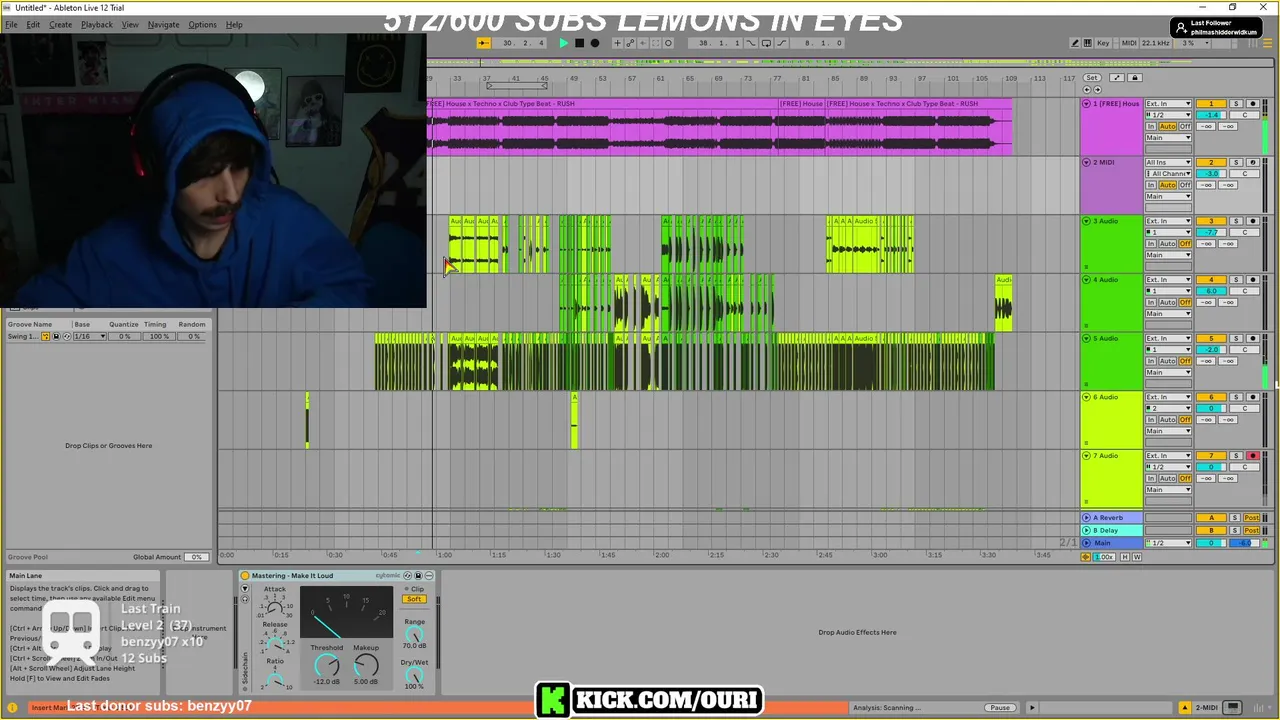Click the 2-MIDI status bar label
The width and height of the screenshot is (1280, 720).
point(1206,708)
